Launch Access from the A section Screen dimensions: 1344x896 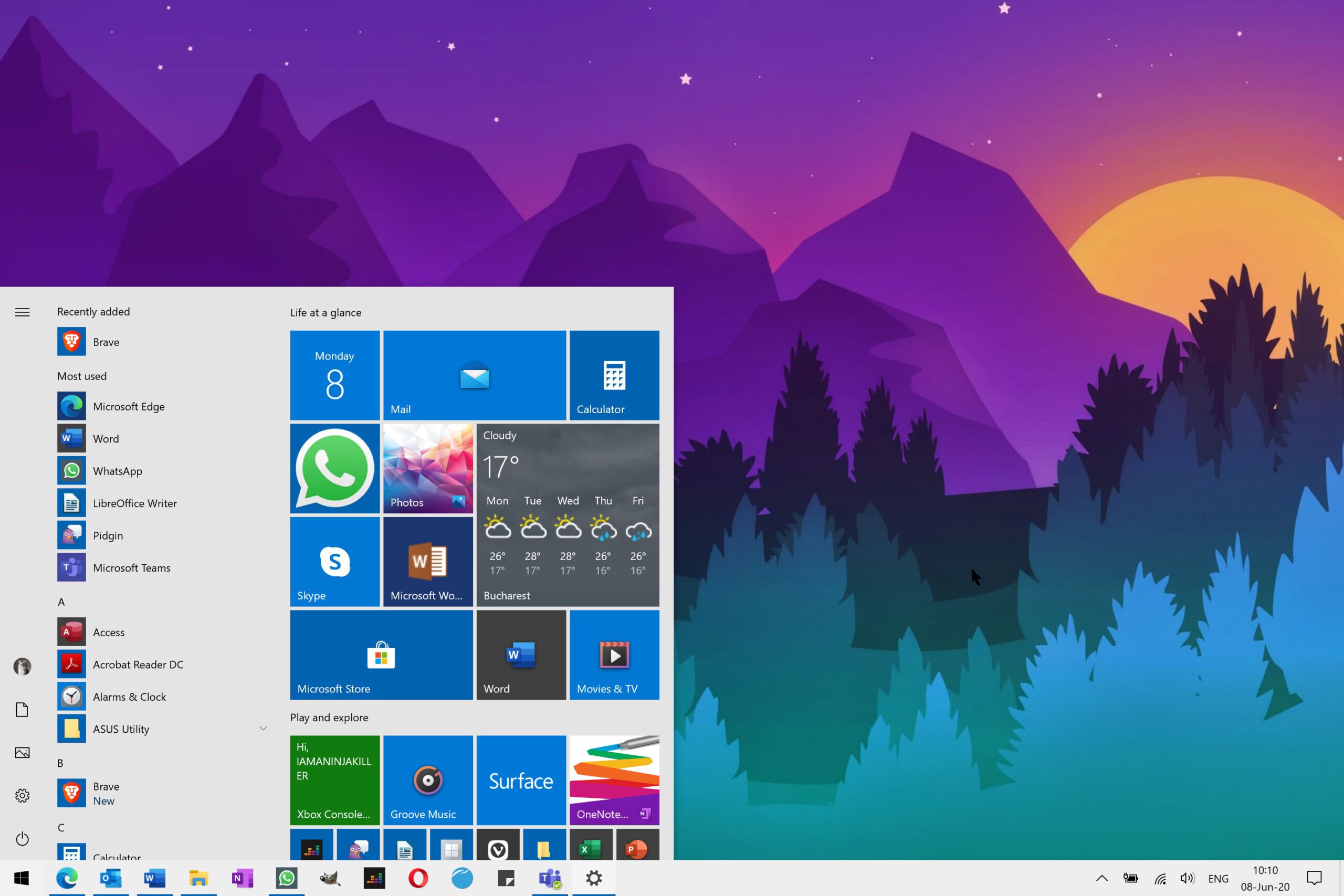163,632
